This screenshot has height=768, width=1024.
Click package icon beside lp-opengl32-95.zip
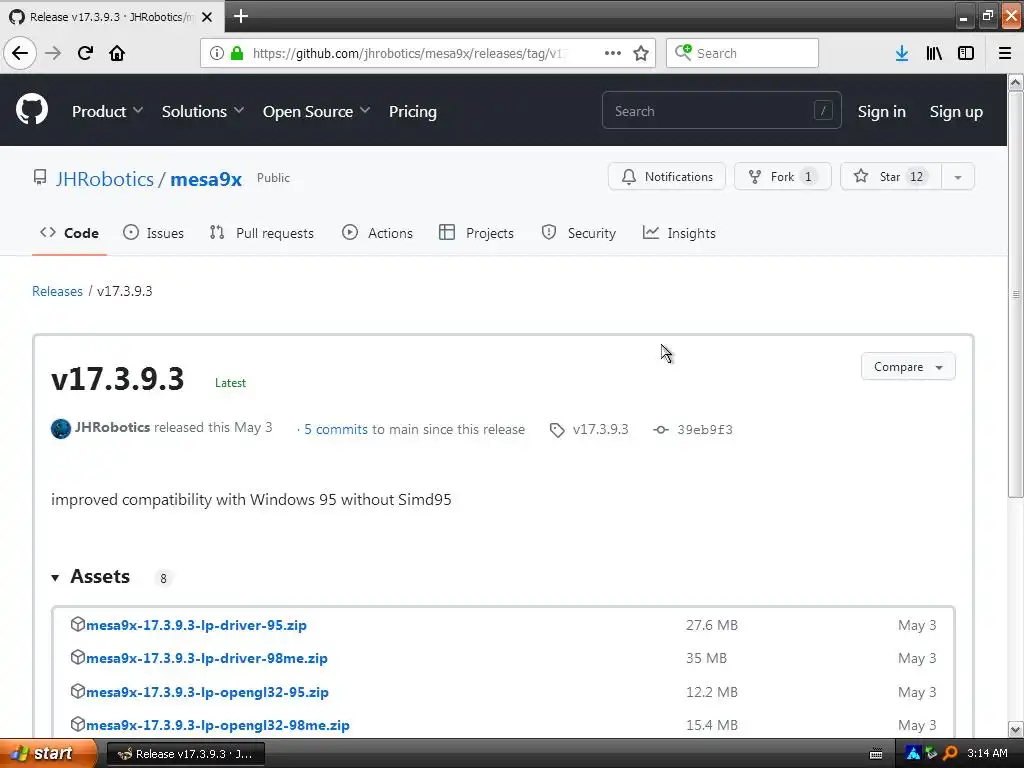click(x=78, y=691)
